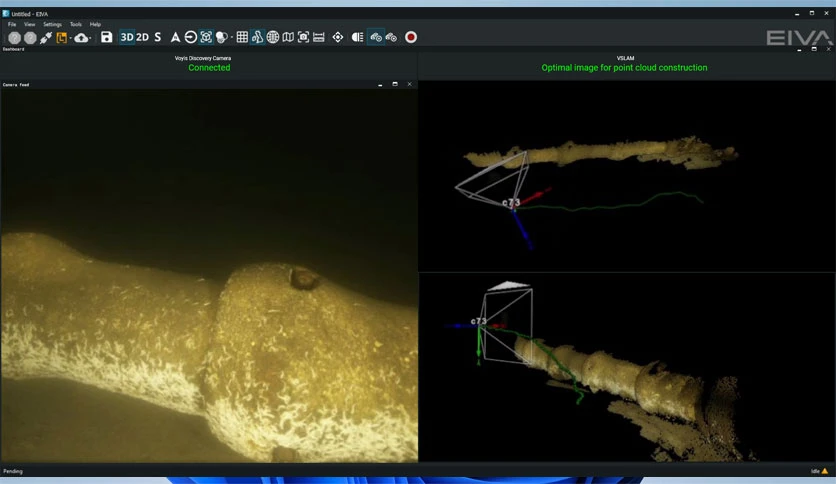Click the folded map icon
The image size is (836, 484).
point(288,37)
